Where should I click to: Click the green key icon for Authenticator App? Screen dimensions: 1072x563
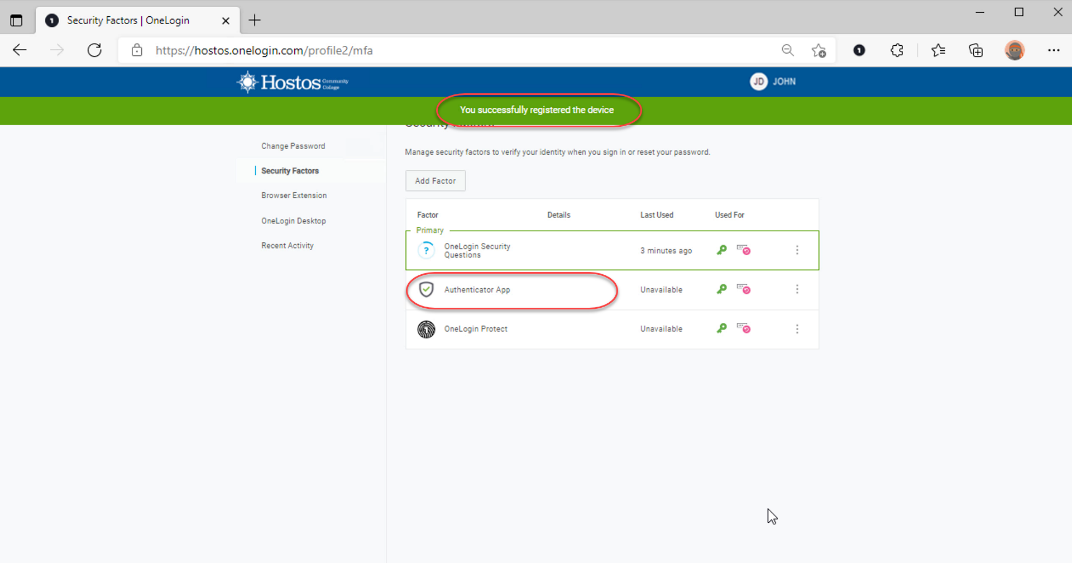(722, 289)
